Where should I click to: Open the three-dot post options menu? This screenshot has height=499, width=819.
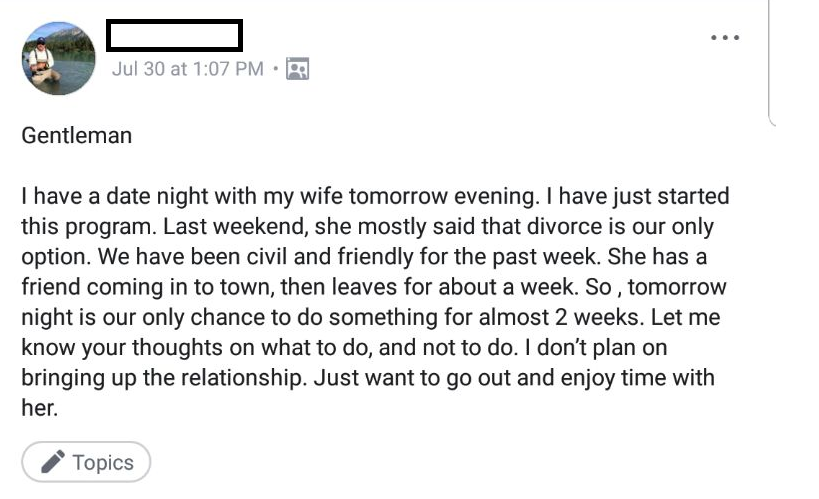tap(724, 38)
